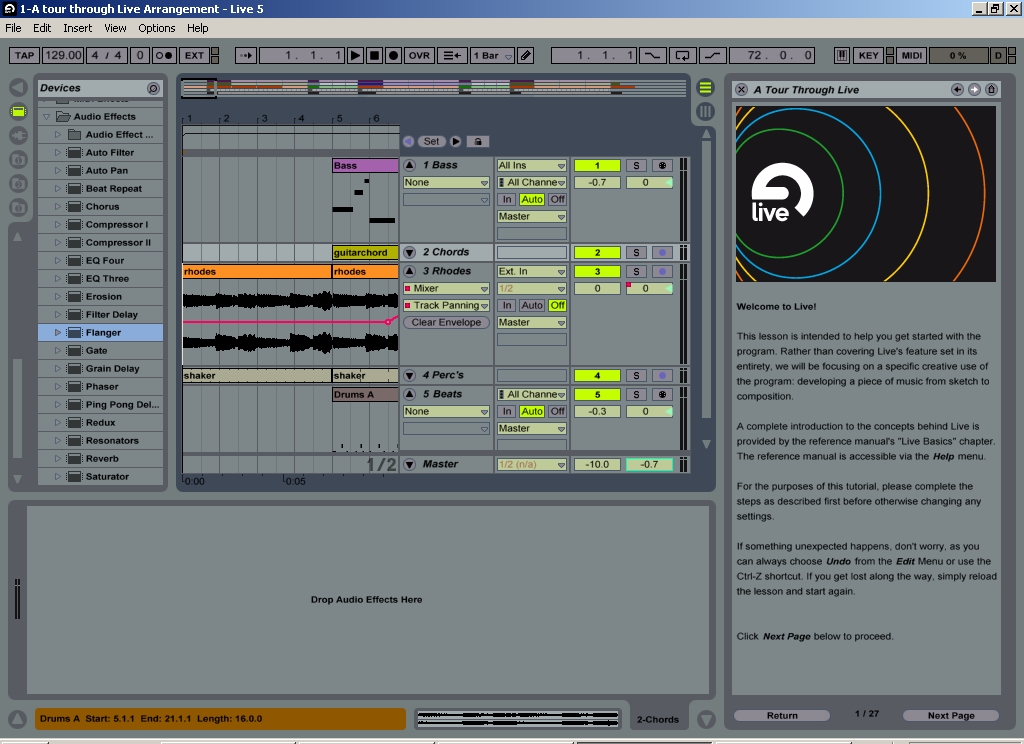This screenshot has height=744, width=1024.
Task: Start playback with the Play button
Action: [355, 56]
